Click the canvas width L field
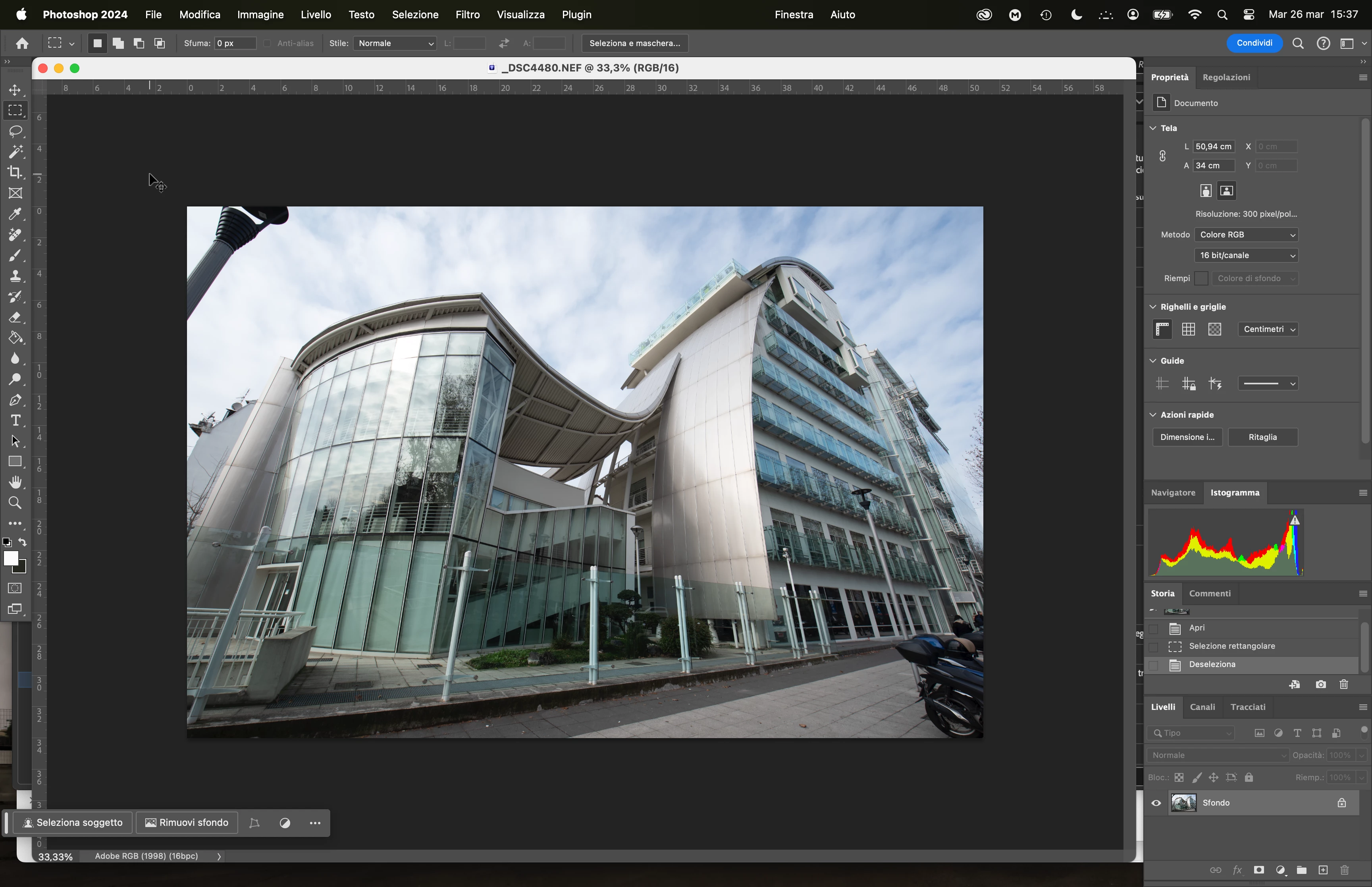This screenshot has height=887, width=1372. [x=1213, y=146]
